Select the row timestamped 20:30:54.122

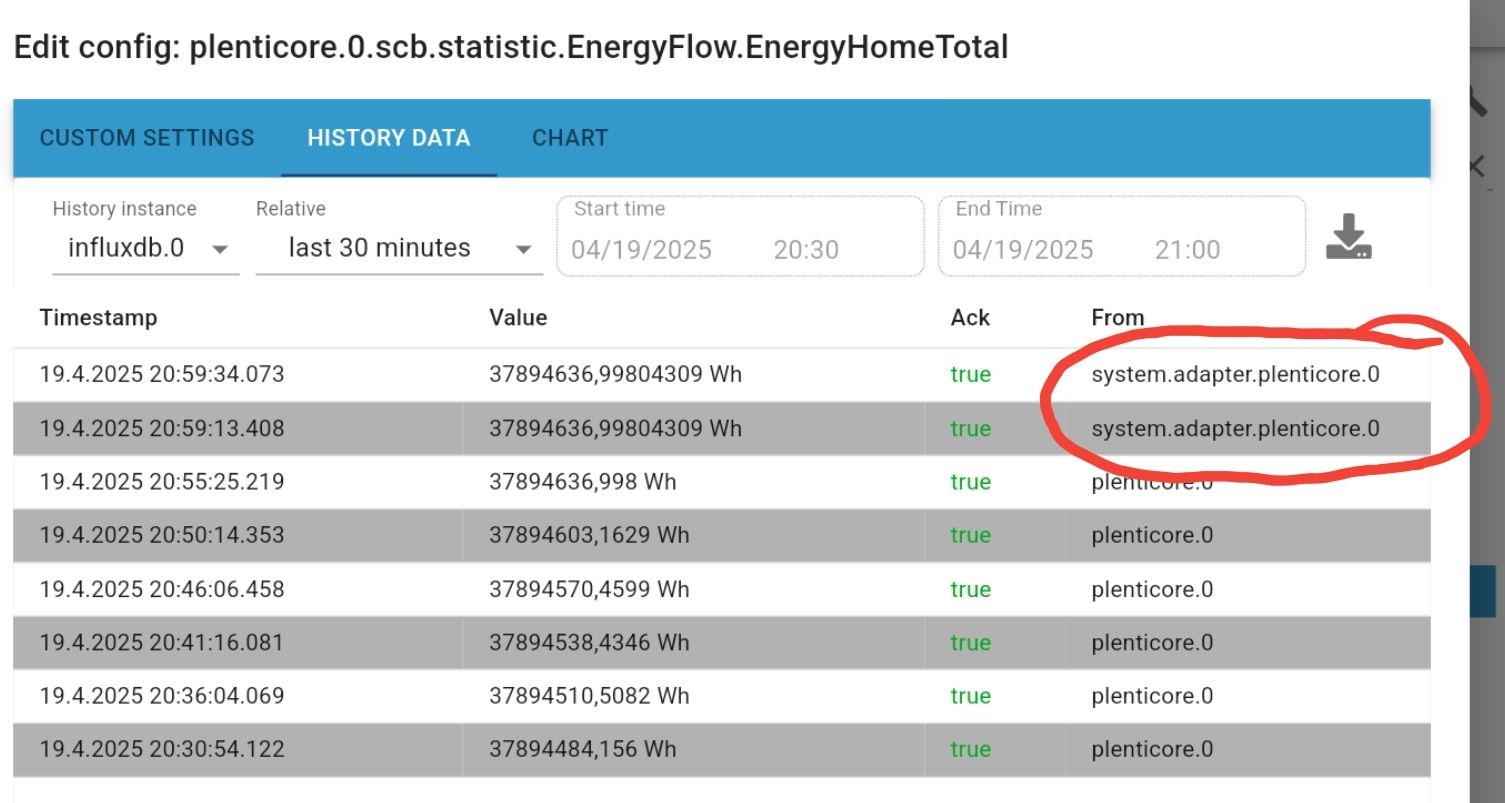[x=162, y=749]
